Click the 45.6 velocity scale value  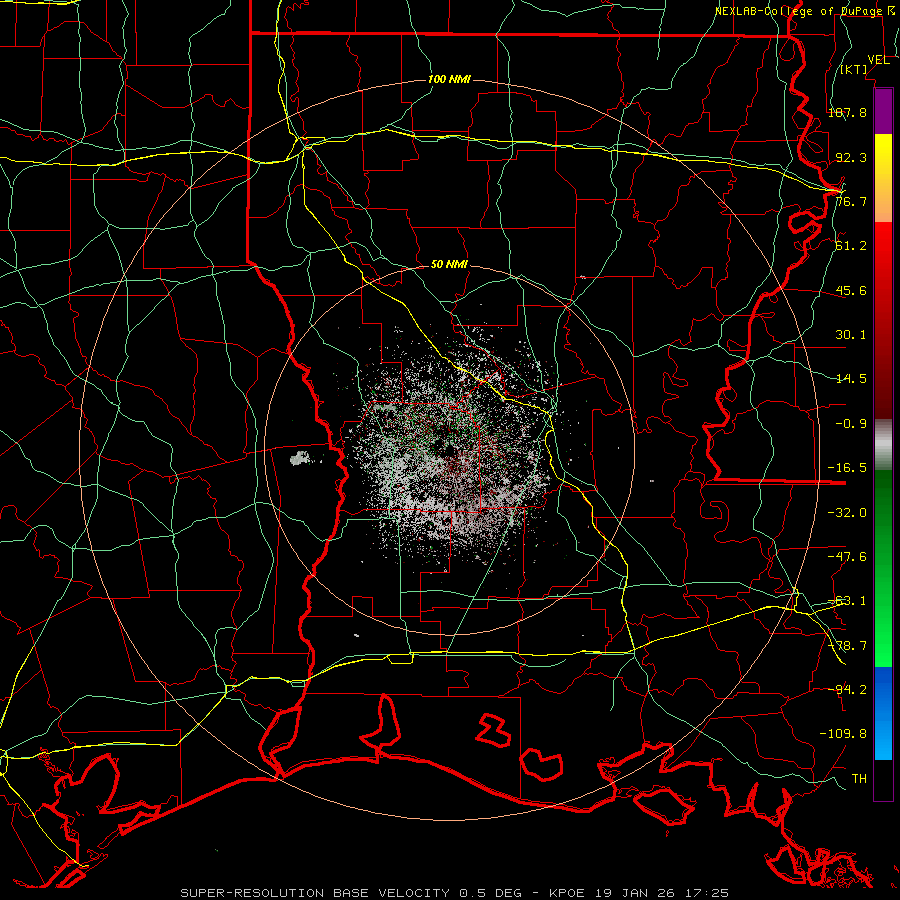click(851, 290)
